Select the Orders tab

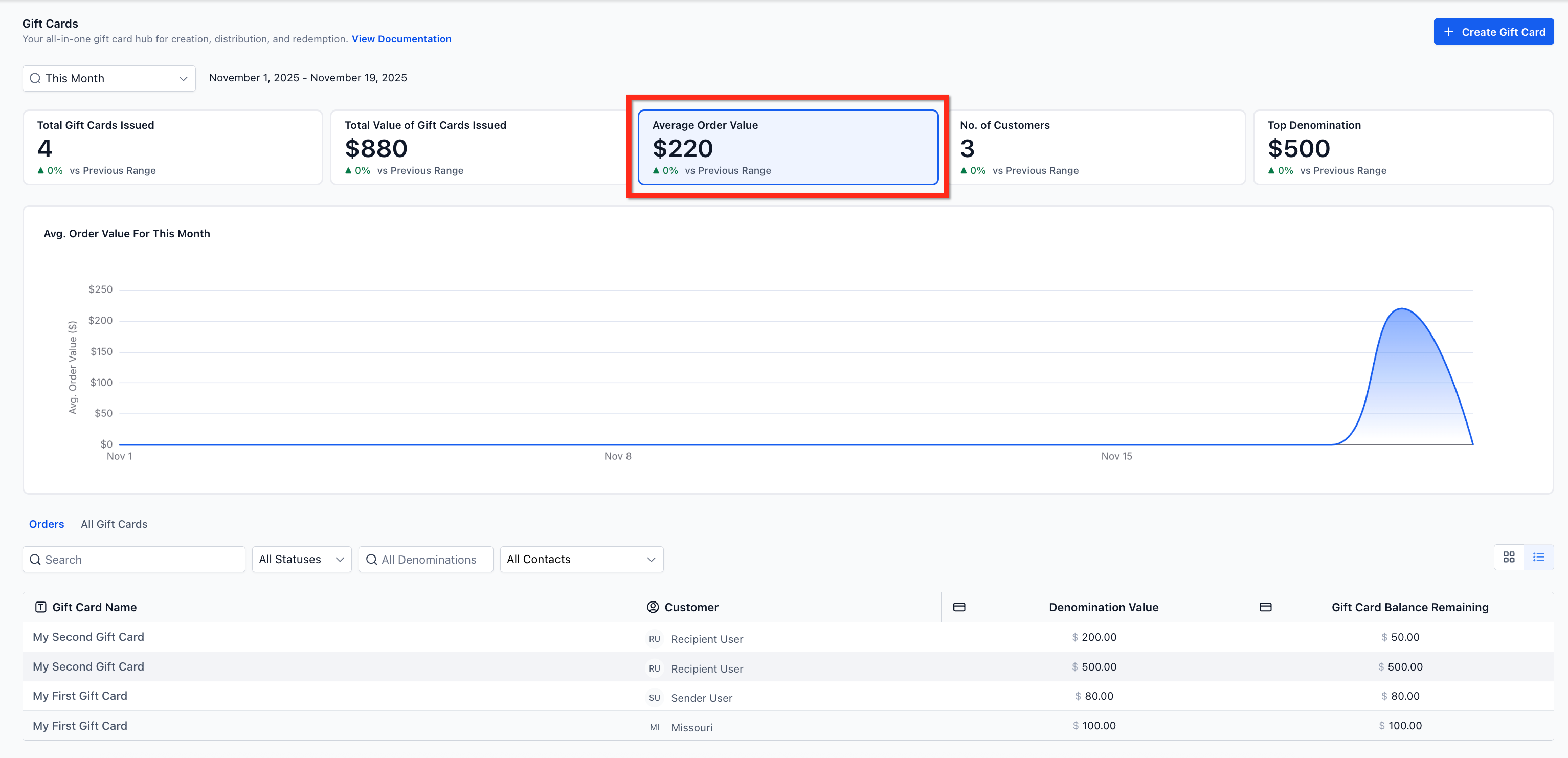[x=46, y=524]
